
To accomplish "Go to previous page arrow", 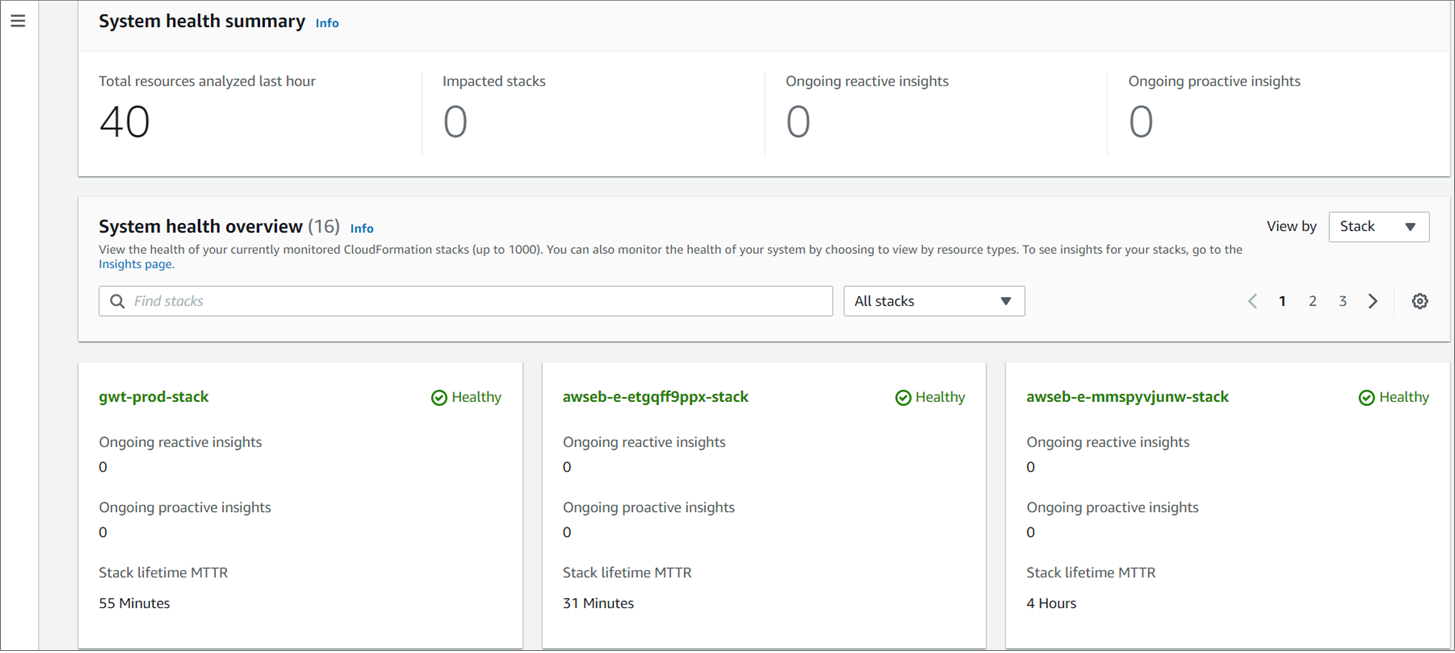I will 1252,301.
